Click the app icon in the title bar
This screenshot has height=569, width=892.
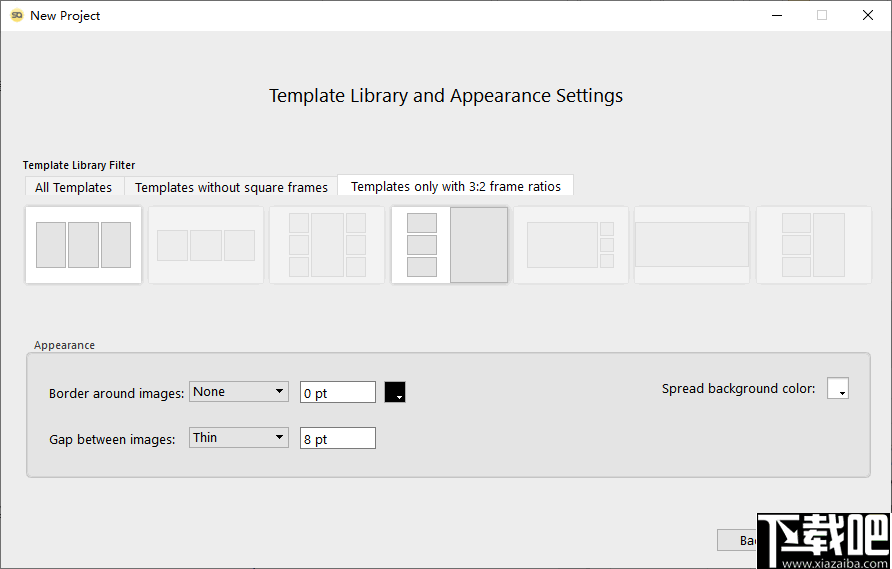17,15
